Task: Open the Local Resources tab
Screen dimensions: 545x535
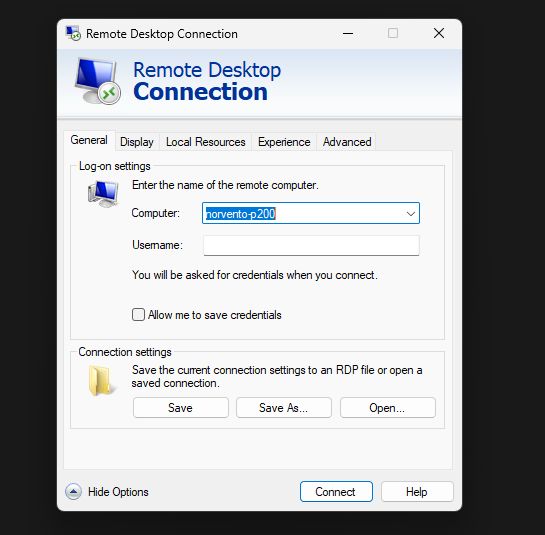Action: 205,142
